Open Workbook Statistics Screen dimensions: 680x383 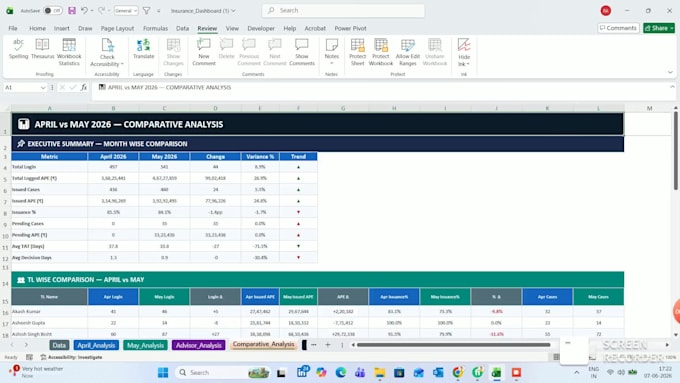tap(69, 52)
